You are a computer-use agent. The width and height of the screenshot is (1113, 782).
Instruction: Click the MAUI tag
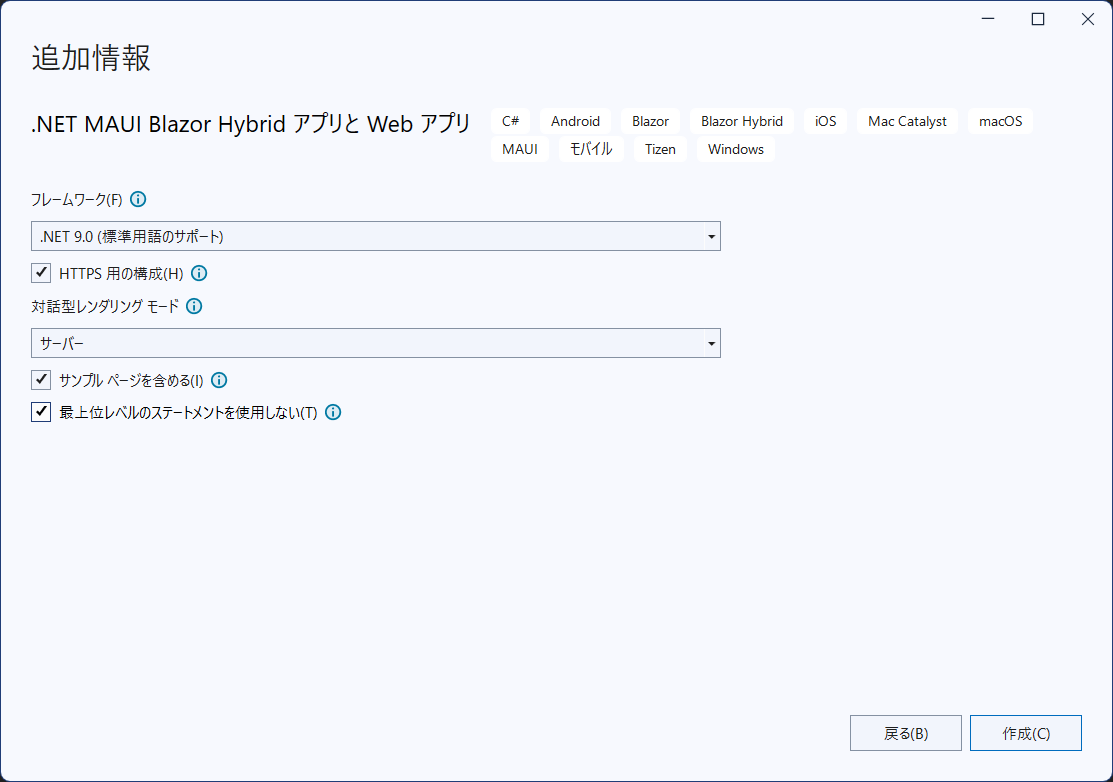coord(520,149)
